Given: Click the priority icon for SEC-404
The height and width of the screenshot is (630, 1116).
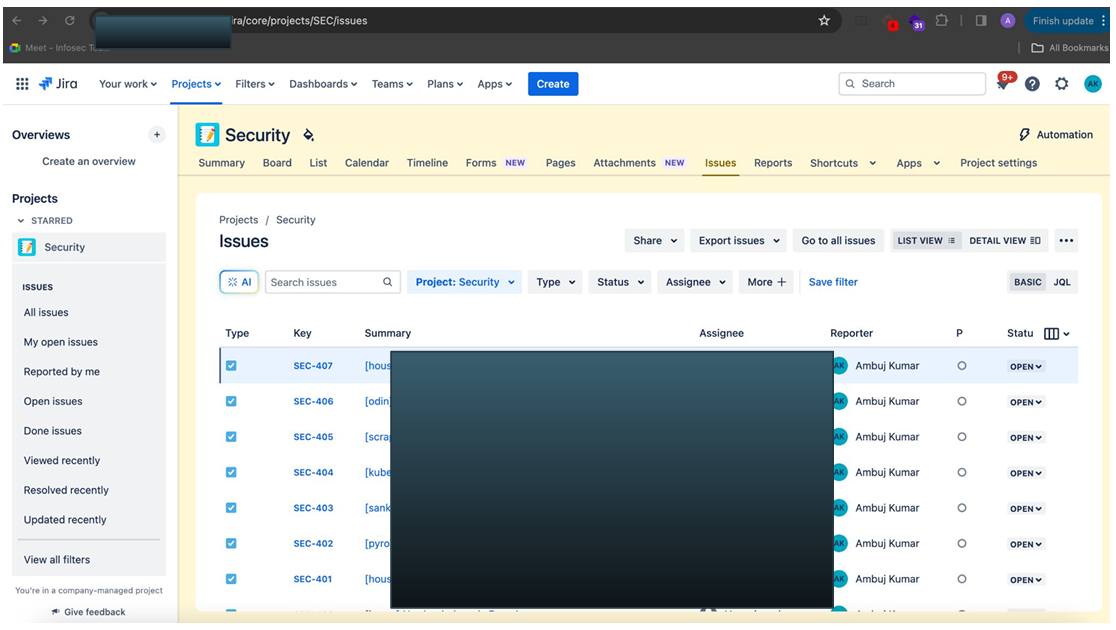Looking at the screenshot, I should click(962, 473).
